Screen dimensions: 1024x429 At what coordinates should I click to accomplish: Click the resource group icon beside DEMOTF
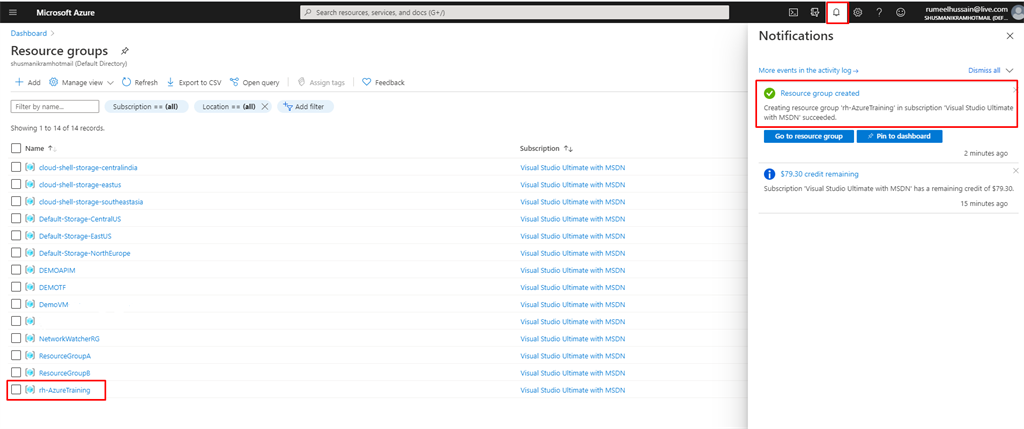tap(30, 287)
